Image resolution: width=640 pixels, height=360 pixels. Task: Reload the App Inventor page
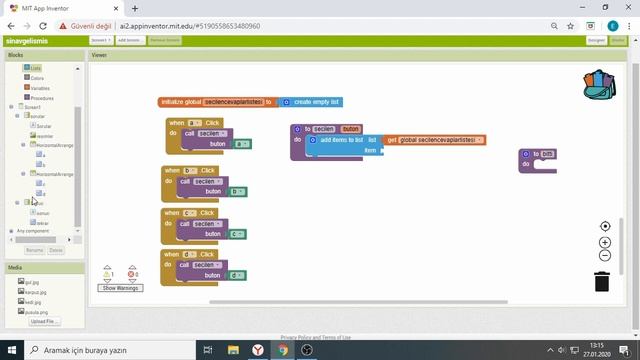pyautogui.click(x=43, y=26)
